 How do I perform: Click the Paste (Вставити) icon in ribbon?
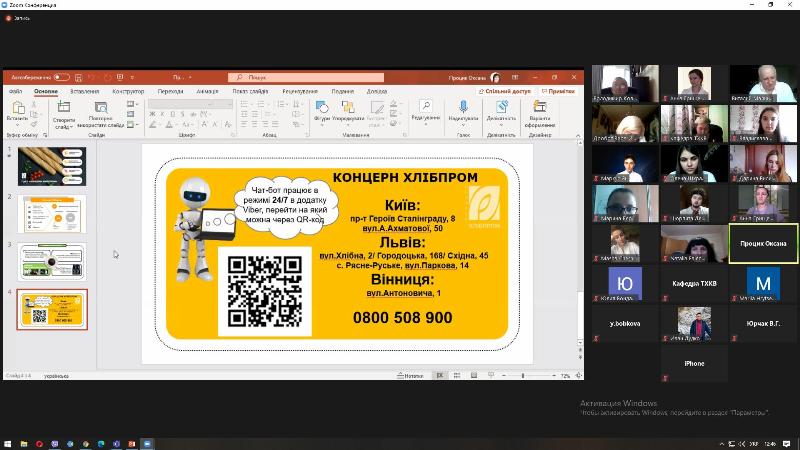tap(17, 106)
